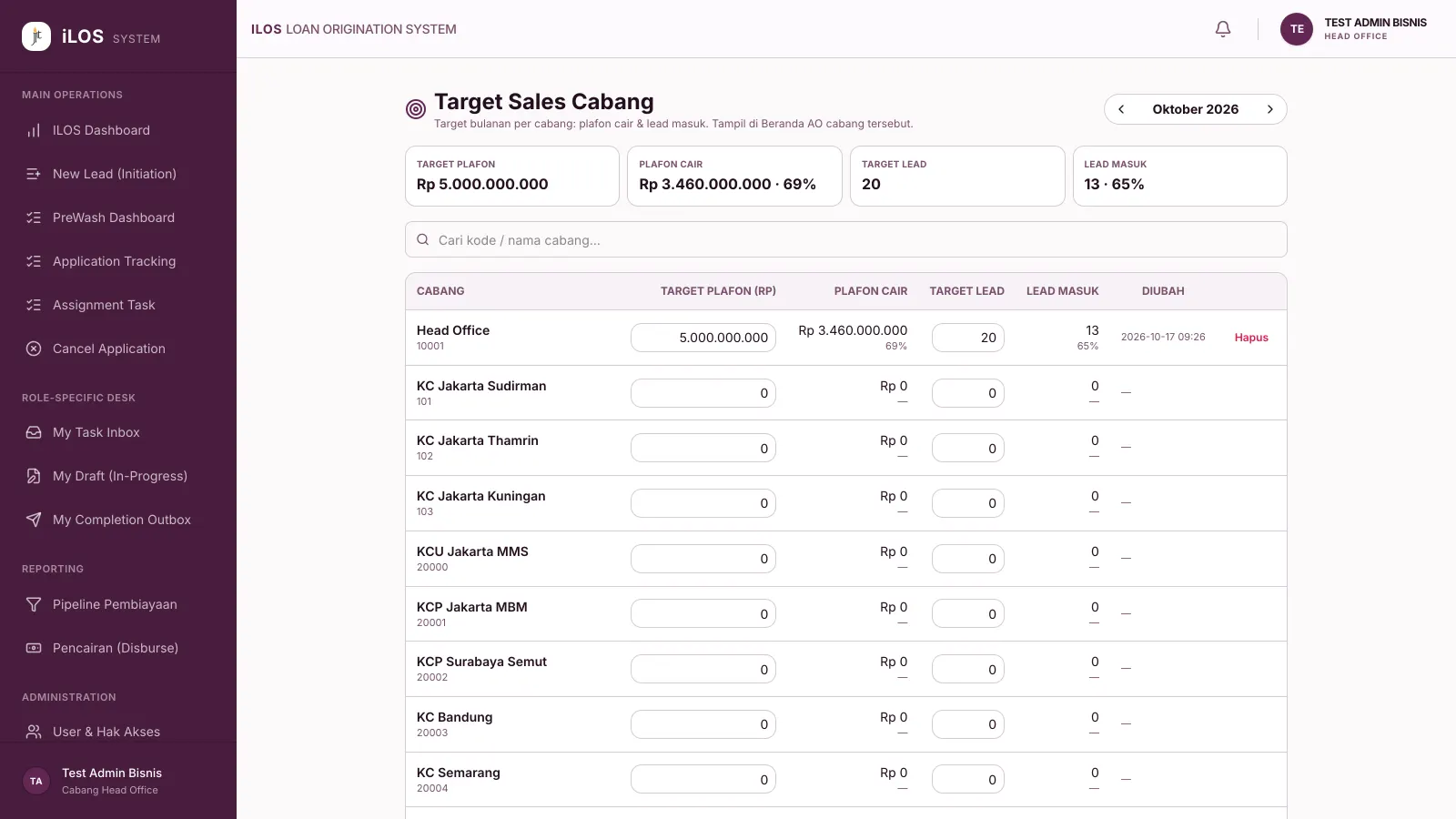Edit KCU Jakarta MMS target lead field
The width and height of the screenshot is (1456, 819).
coord(968,559)
